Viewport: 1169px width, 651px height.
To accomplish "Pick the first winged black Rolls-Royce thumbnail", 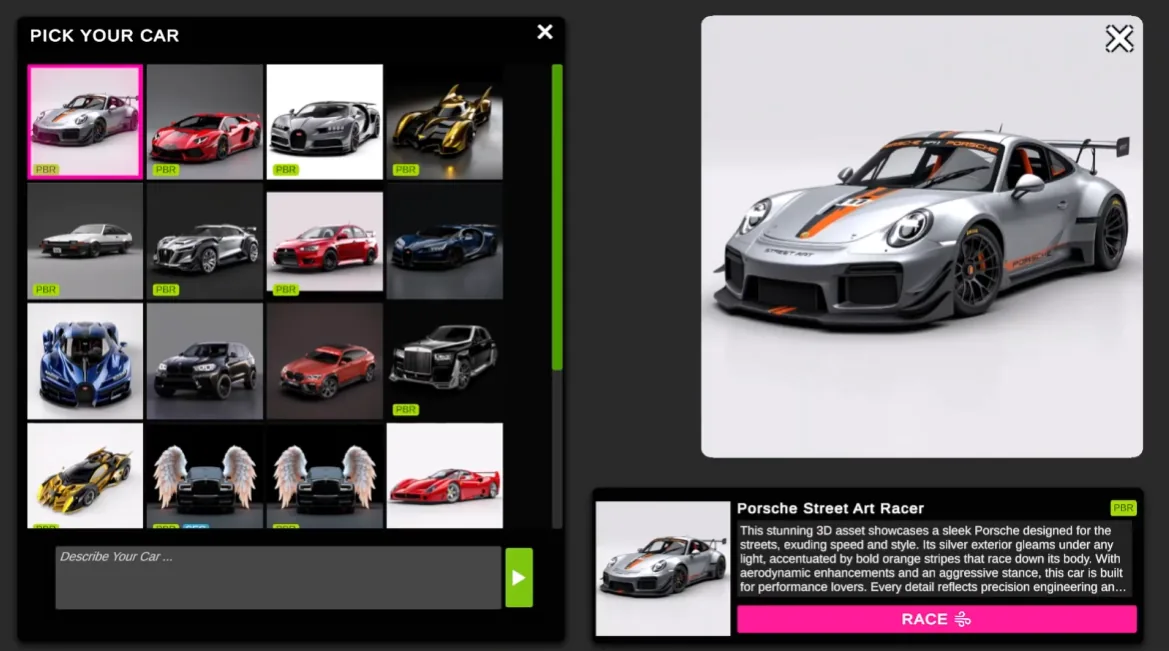I will (x=205, y=476).
